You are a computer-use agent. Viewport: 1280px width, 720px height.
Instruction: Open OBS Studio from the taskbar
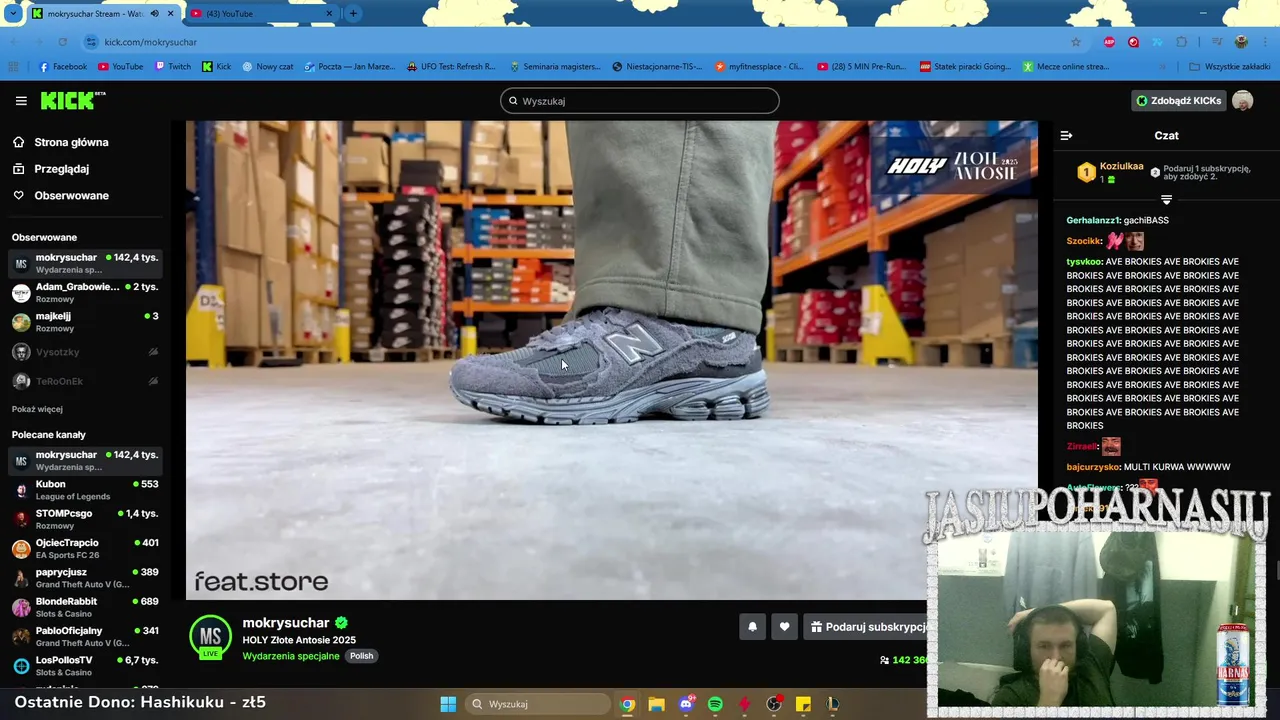pyautogui.click(x=774, y=704)
